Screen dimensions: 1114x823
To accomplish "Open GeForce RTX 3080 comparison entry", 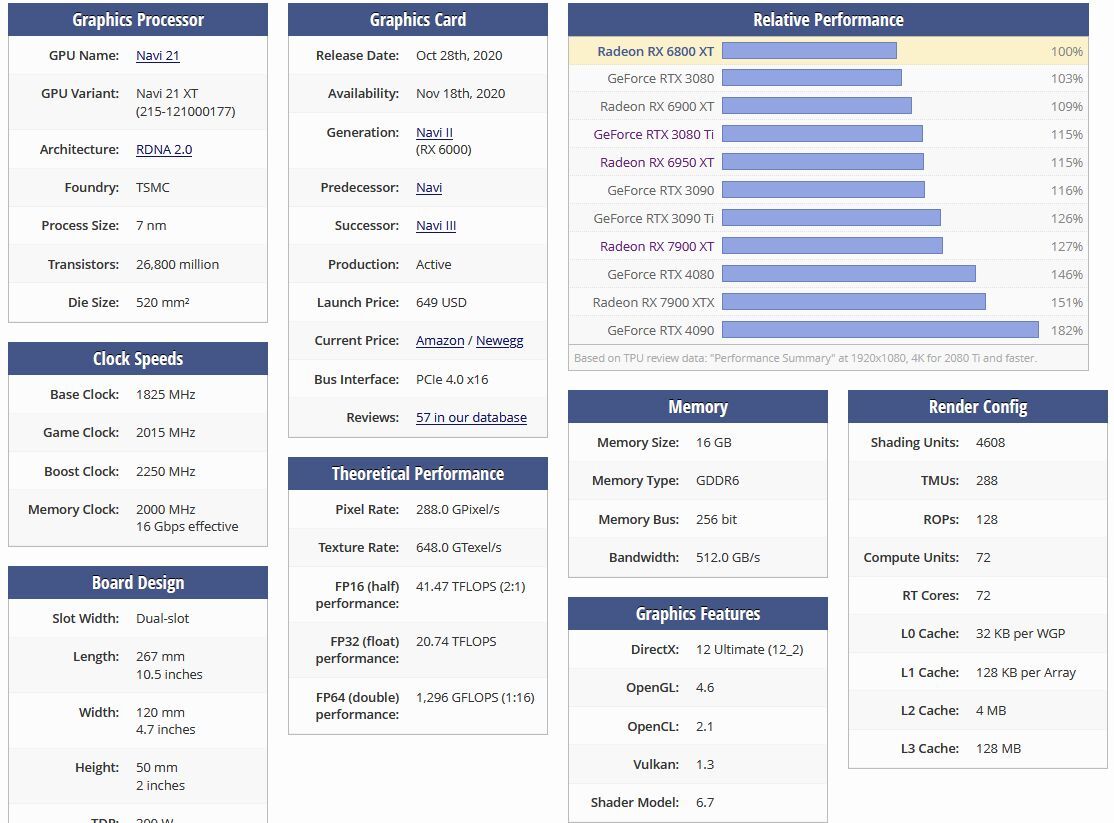I will [x=661, y=78].
